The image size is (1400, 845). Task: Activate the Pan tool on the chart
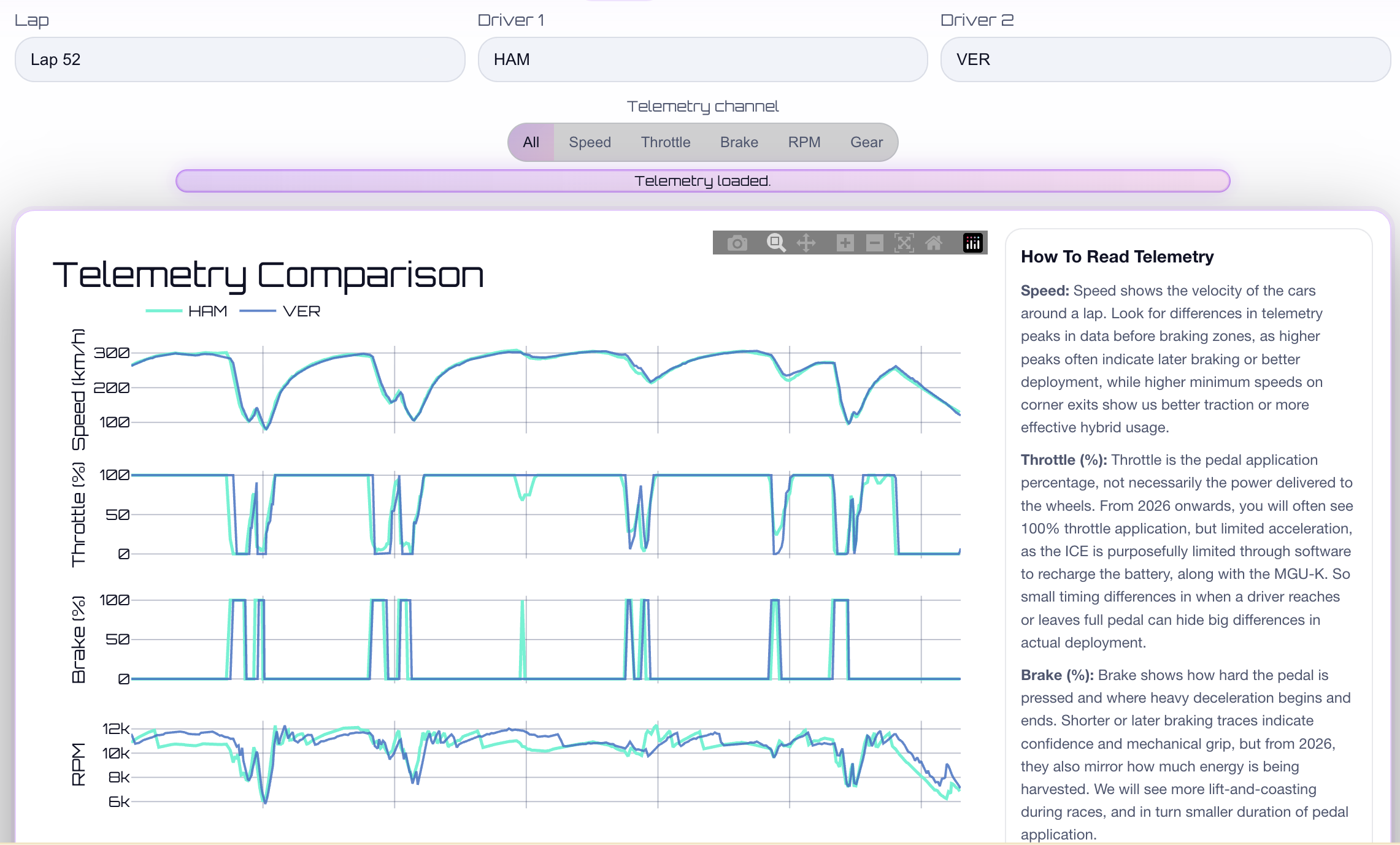click(x=806, y=242)
